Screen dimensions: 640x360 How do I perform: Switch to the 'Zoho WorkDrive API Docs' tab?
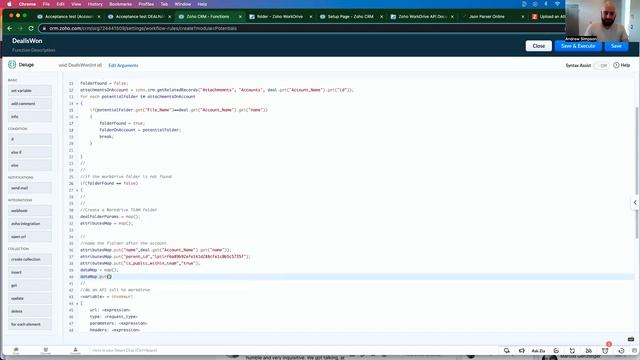tap(422, 17)
